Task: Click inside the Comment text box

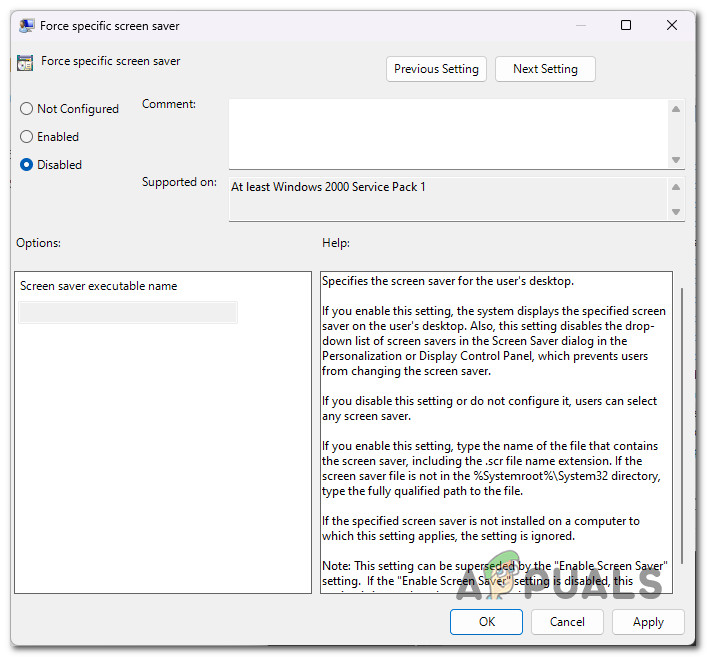Action: (x=448, y=134)
